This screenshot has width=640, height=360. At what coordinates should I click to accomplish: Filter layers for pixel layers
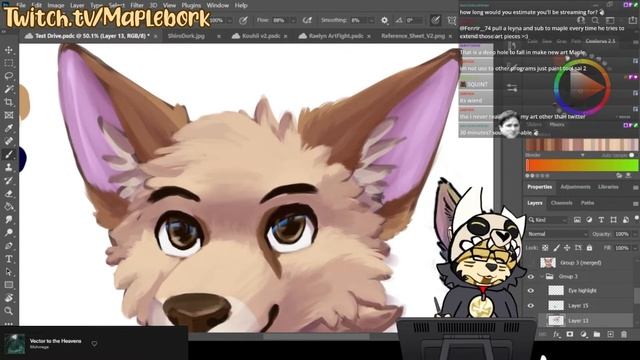pyautogui.click(x=577, y=220)
